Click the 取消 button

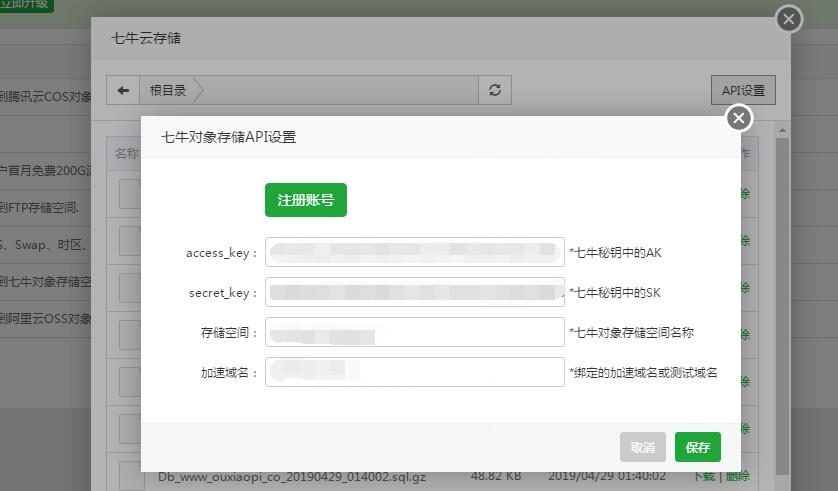(x=643, y=447)
